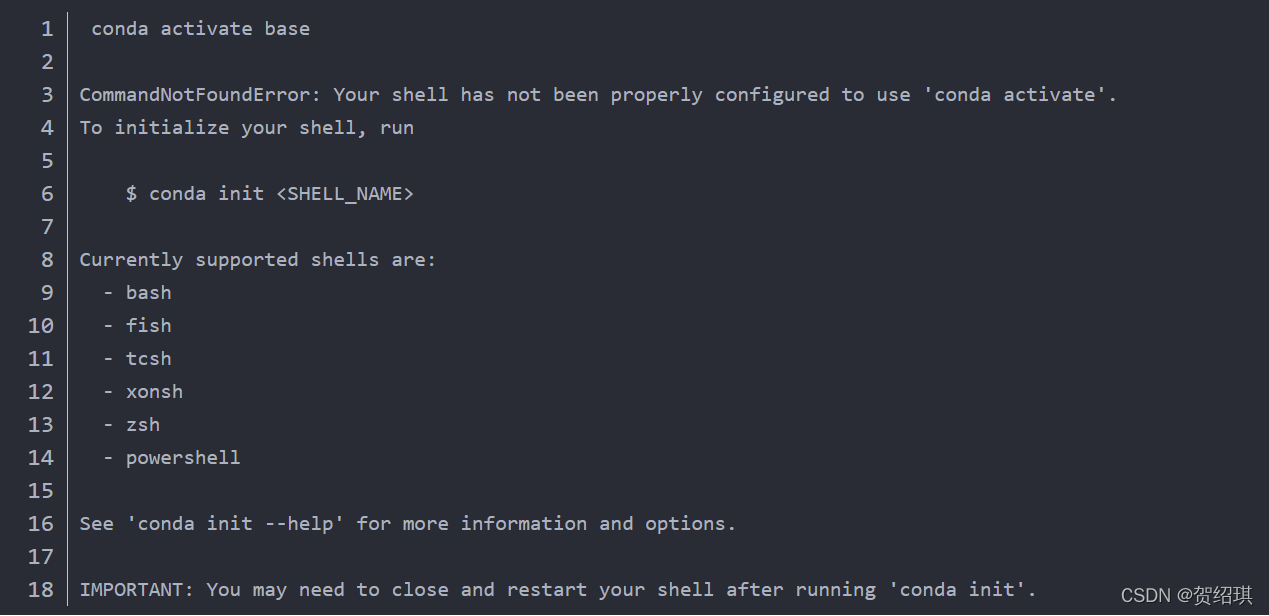This screenshot has height=616, width=1269.
Task: Click 'Currently supported shells are:' text
Action: tap(258, 260)
